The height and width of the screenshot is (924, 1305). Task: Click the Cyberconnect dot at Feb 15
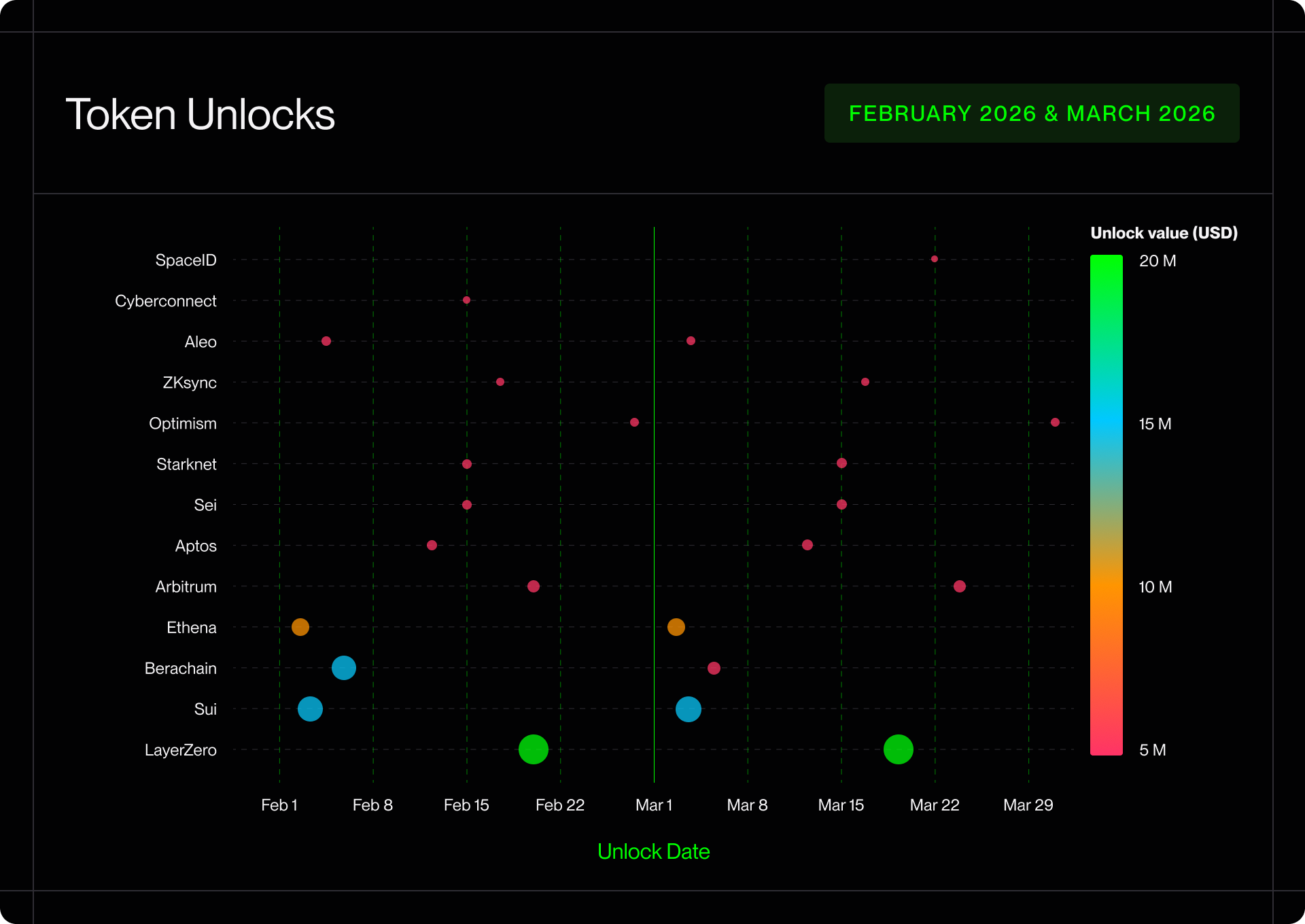466,300
